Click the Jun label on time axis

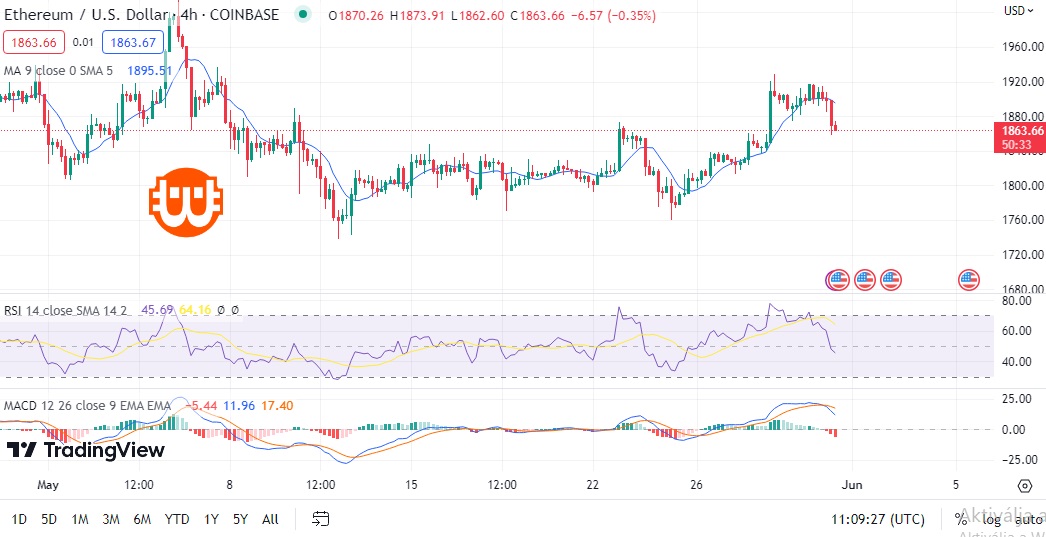click(x=853, y=485)
